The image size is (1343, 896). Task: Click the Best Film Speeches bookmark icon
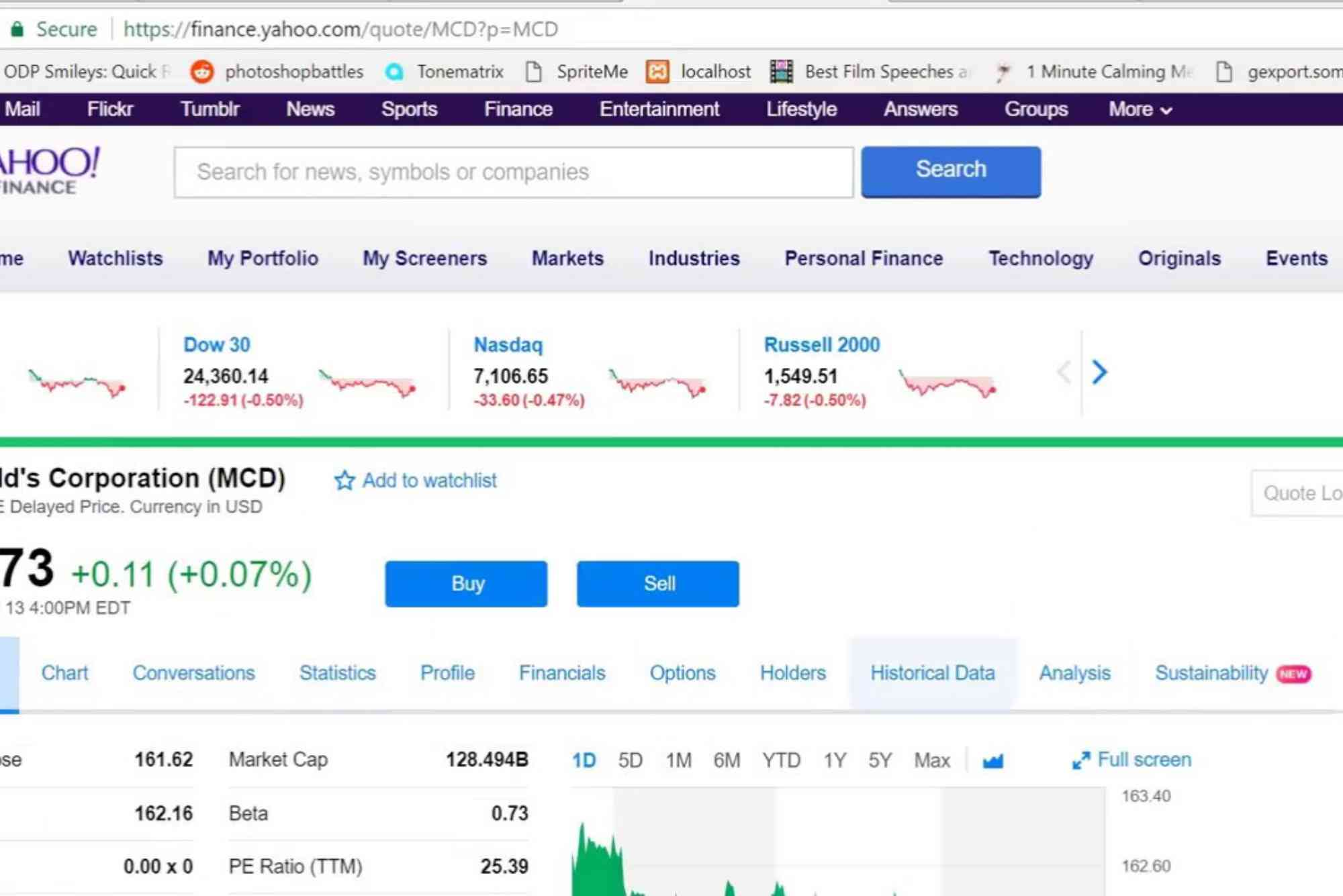(x=781, y=72)
